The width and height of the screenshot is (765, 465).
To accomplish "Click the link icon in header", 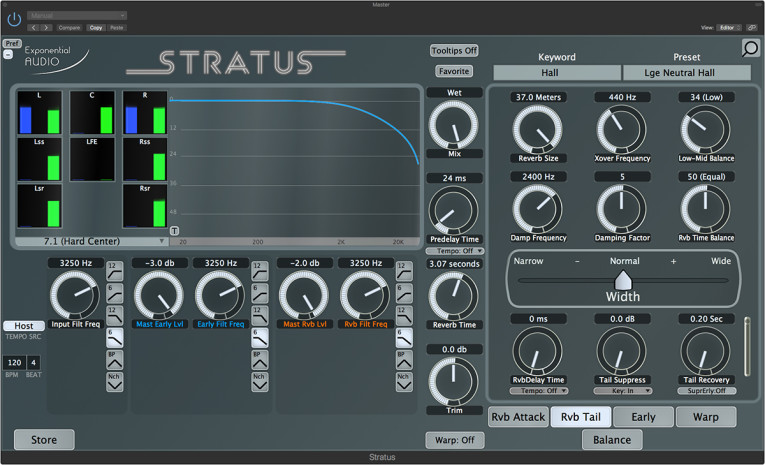I will coord(752,28).
